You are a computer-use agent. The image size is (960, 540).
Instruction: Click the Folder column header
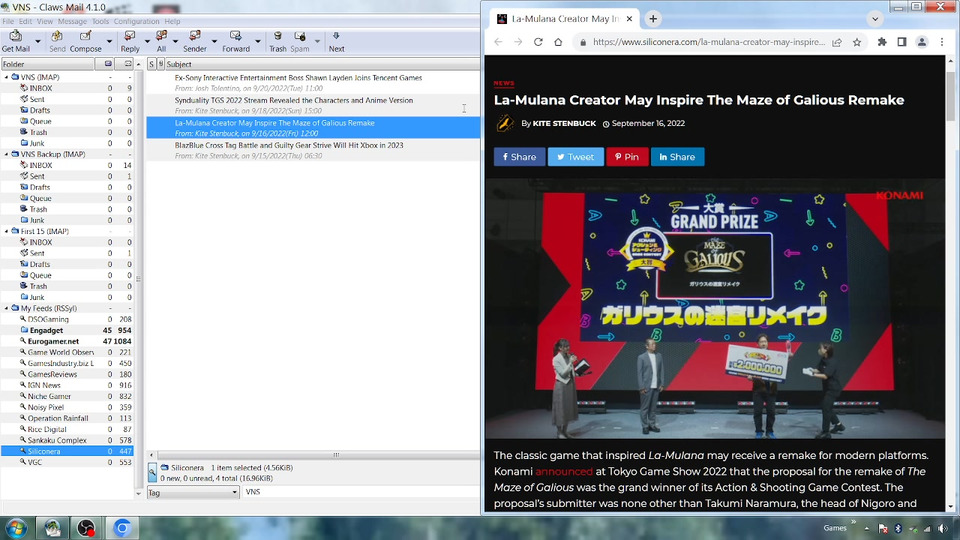(48, 64)
